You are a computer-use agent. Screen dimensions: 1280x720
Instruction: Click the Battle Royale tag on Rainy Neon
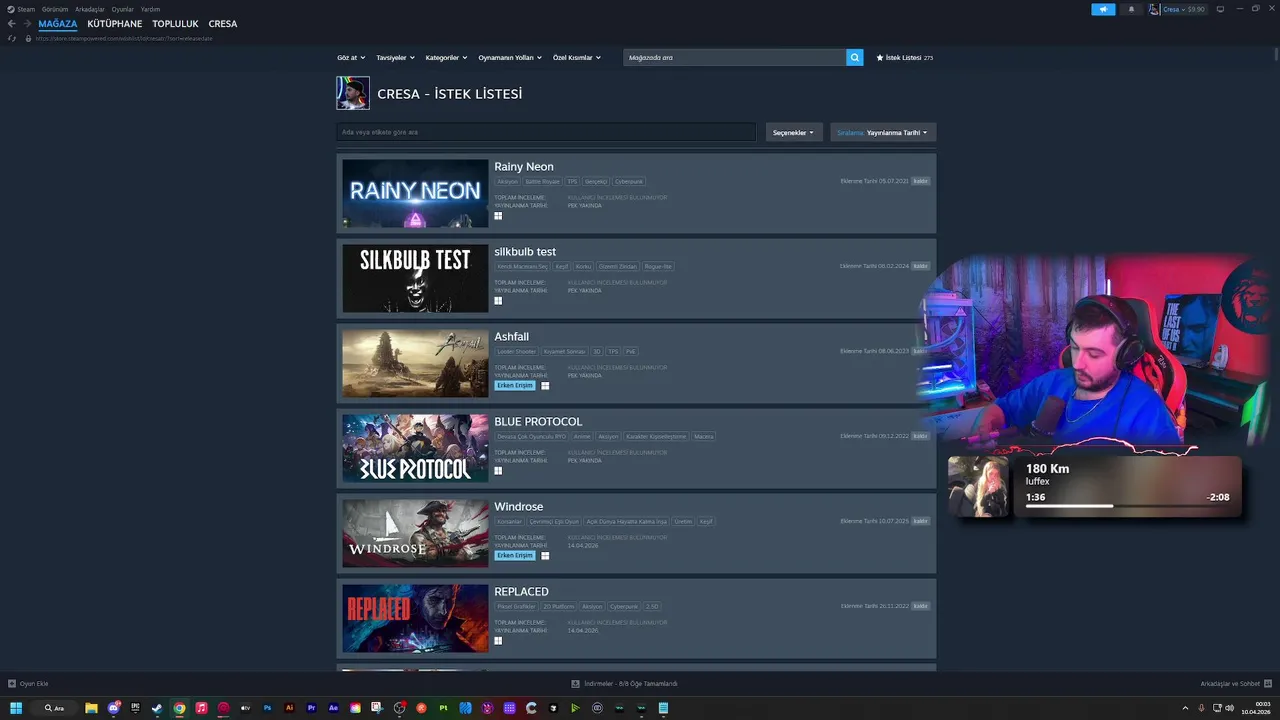point(543,182)
